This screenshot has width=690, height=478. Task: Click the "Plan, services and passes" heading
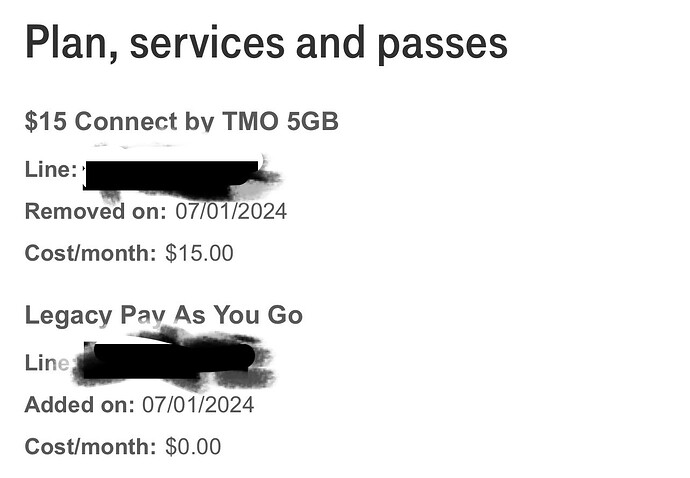(x=266, y=43)
